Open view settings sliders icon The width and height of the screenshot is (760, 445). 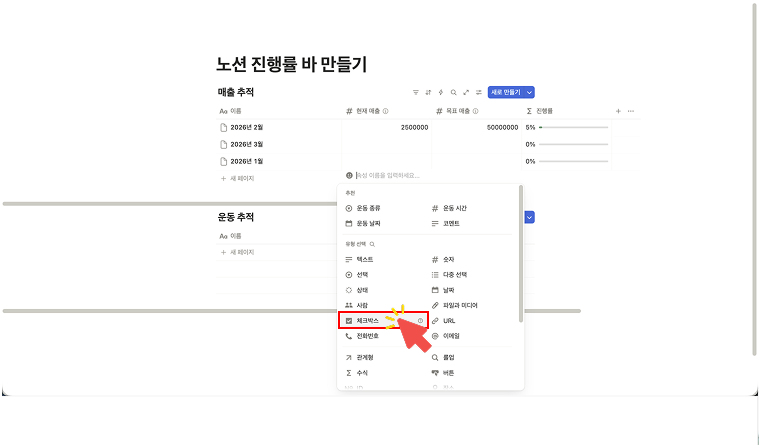[x=478, y=92]
